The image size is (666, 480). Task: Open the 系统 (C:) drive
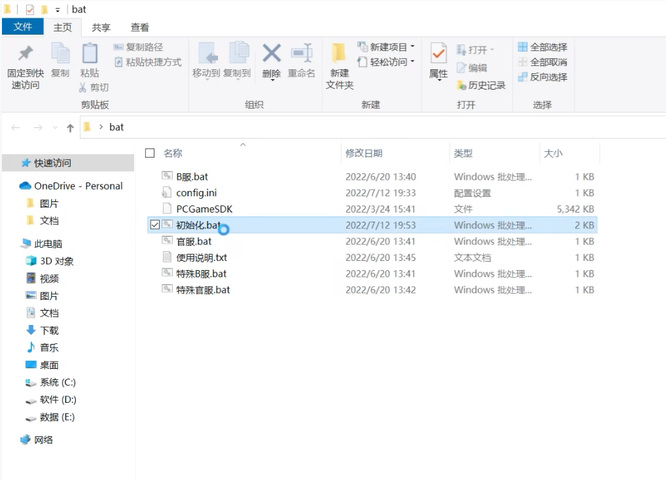[51, 382]
